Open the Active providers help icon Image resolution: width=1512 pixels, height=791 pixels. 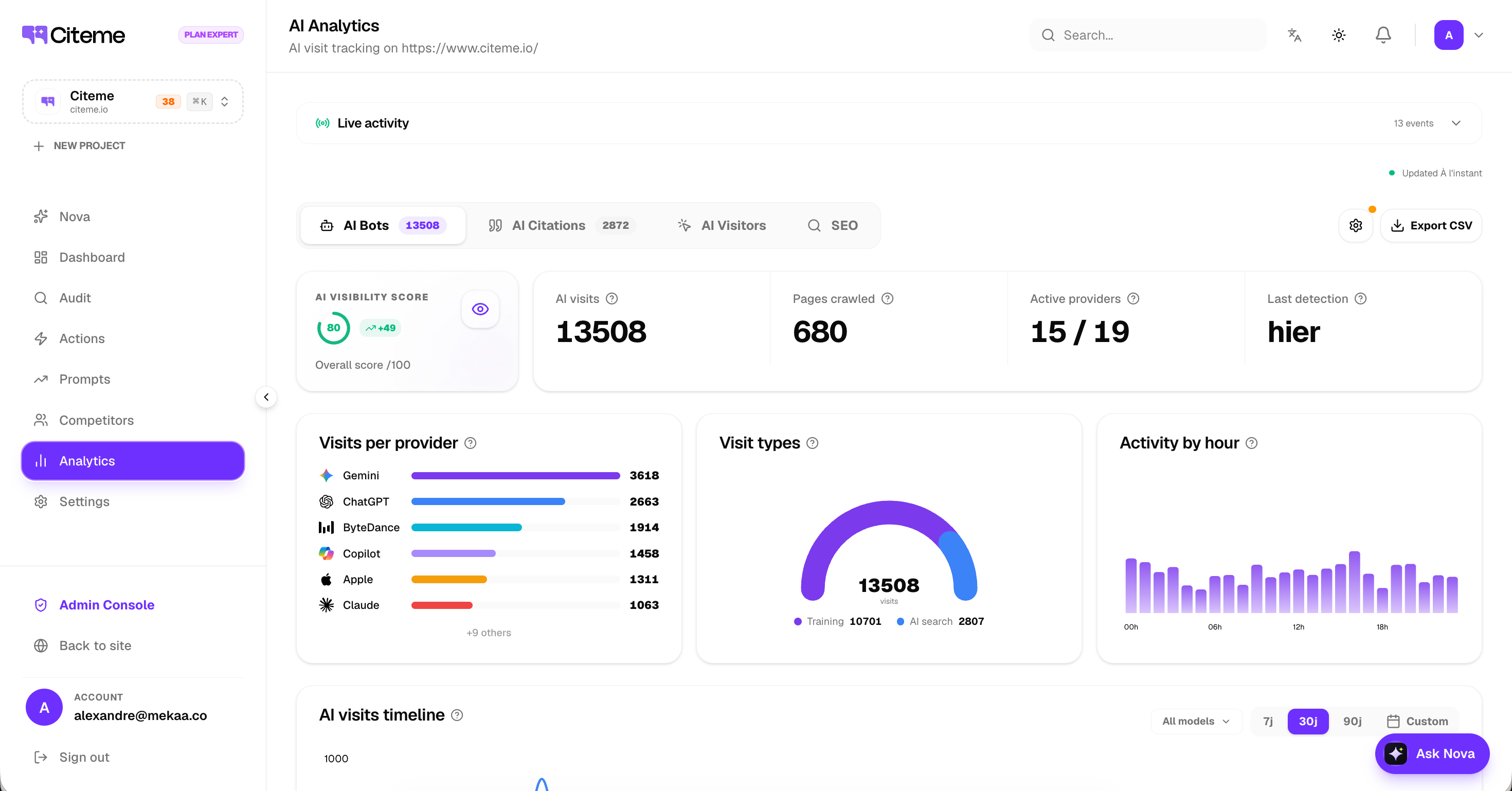click(1133, 299)
